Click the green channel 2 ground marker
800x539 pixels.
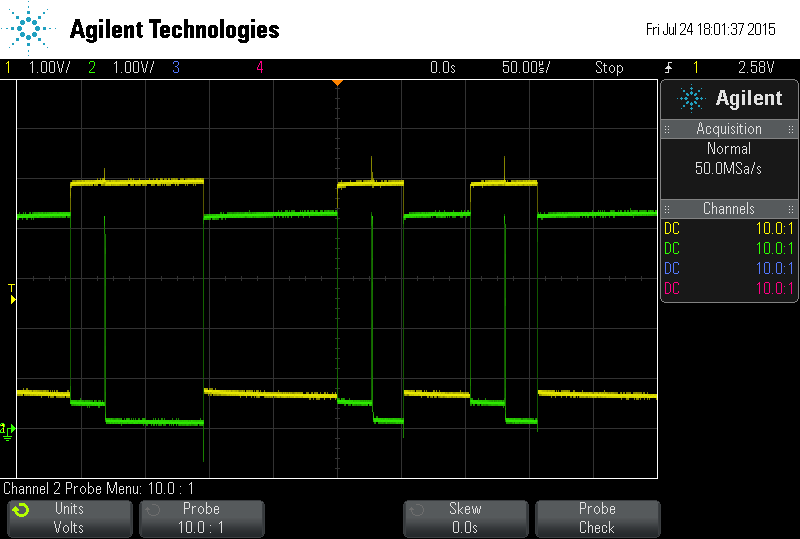(8, 431)
